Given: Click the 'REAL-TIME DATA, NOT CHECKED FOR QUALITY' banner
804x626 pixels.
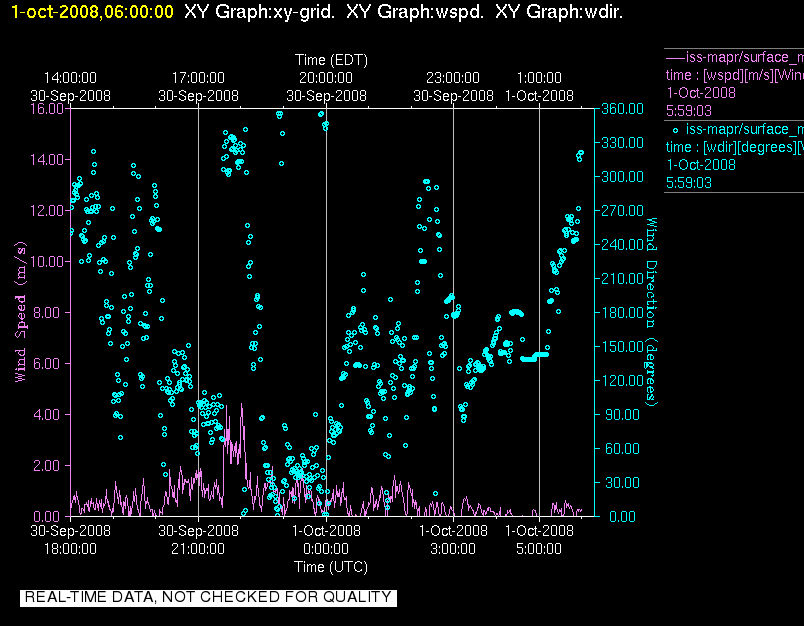Looking at the screenshot, I should coord(208,598).
